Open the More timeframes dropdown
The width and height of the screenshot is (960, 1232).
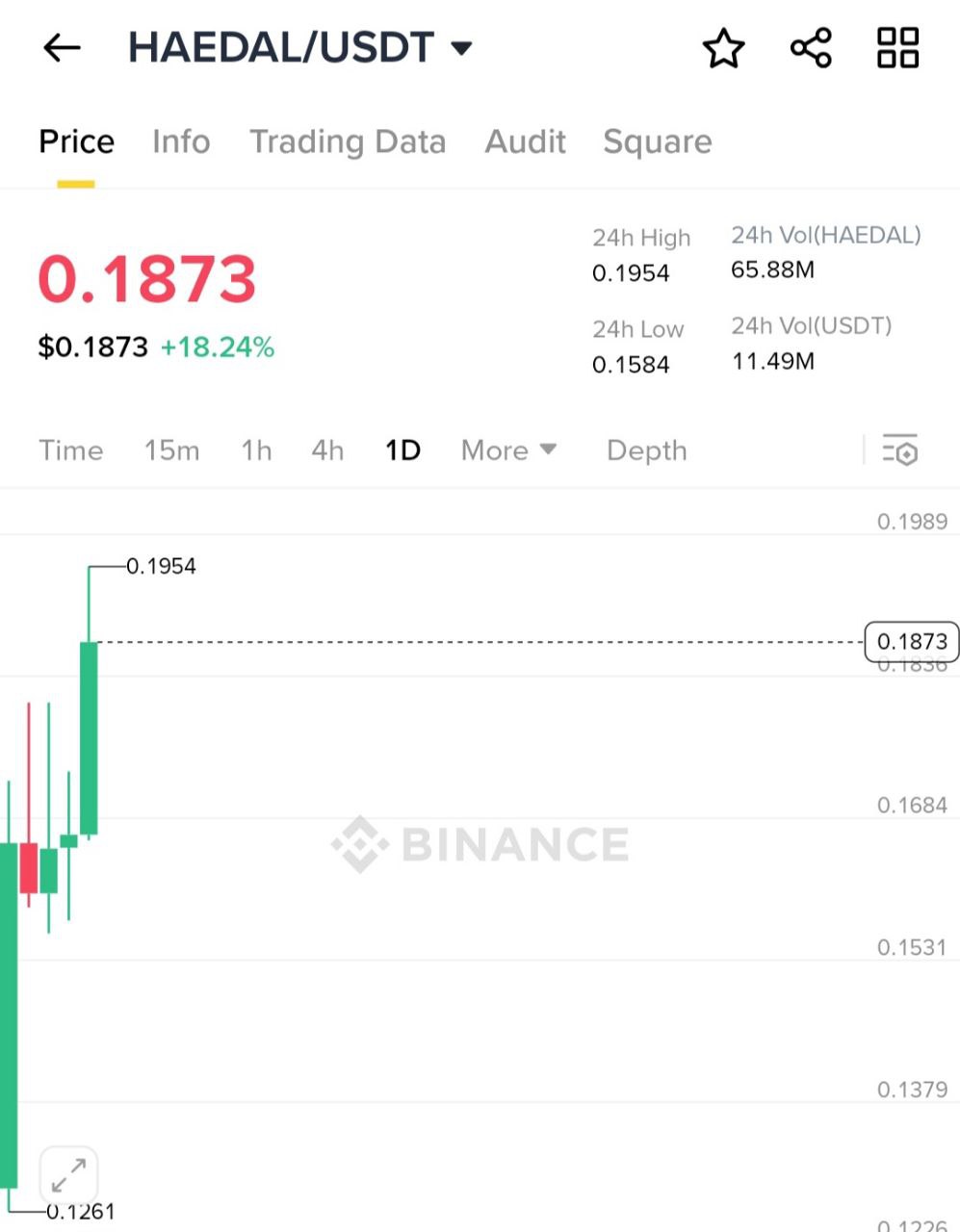(508, 450)
